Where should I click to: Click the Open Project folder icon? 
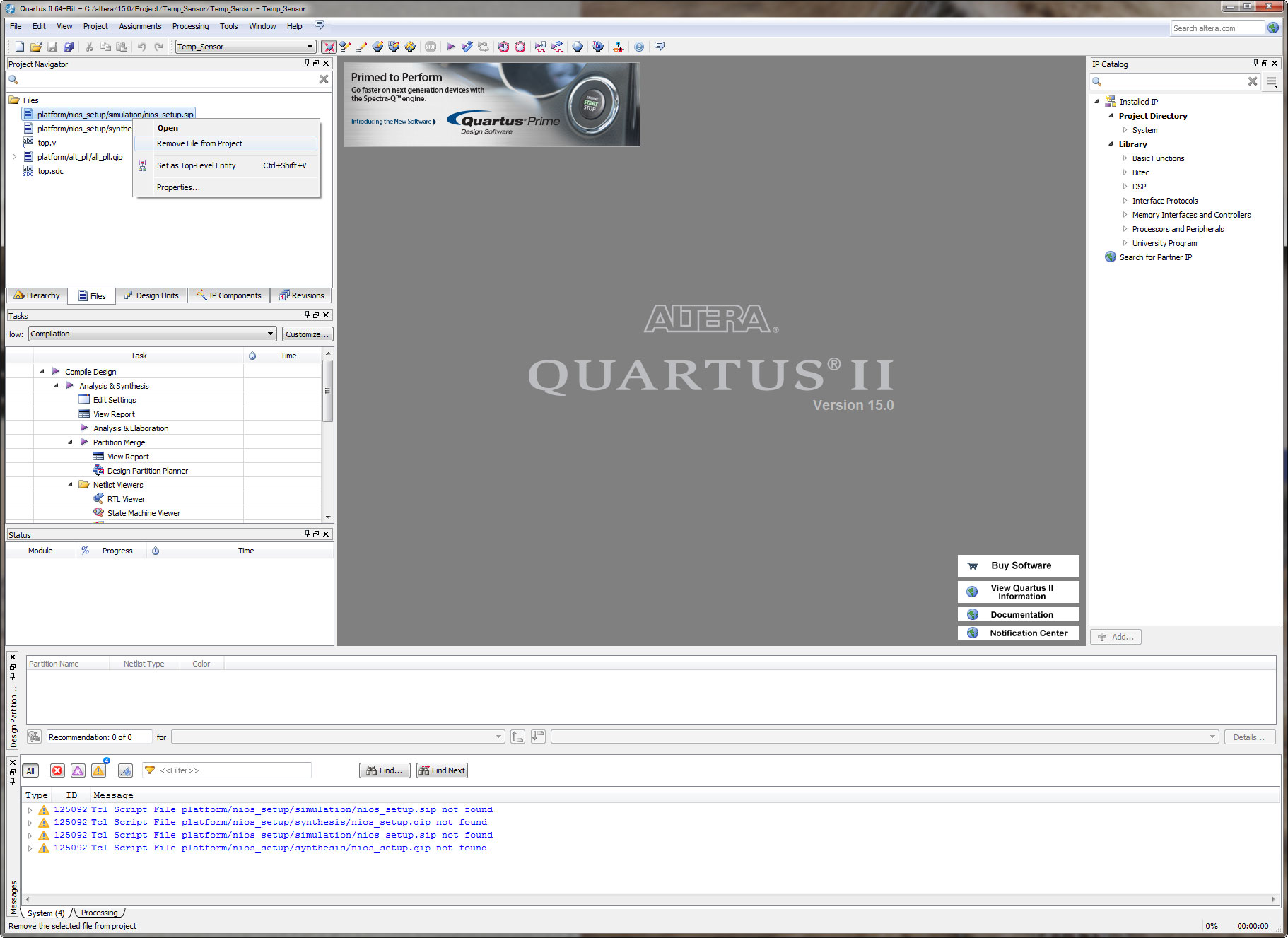pyautogui.click(x=36, y=47)
